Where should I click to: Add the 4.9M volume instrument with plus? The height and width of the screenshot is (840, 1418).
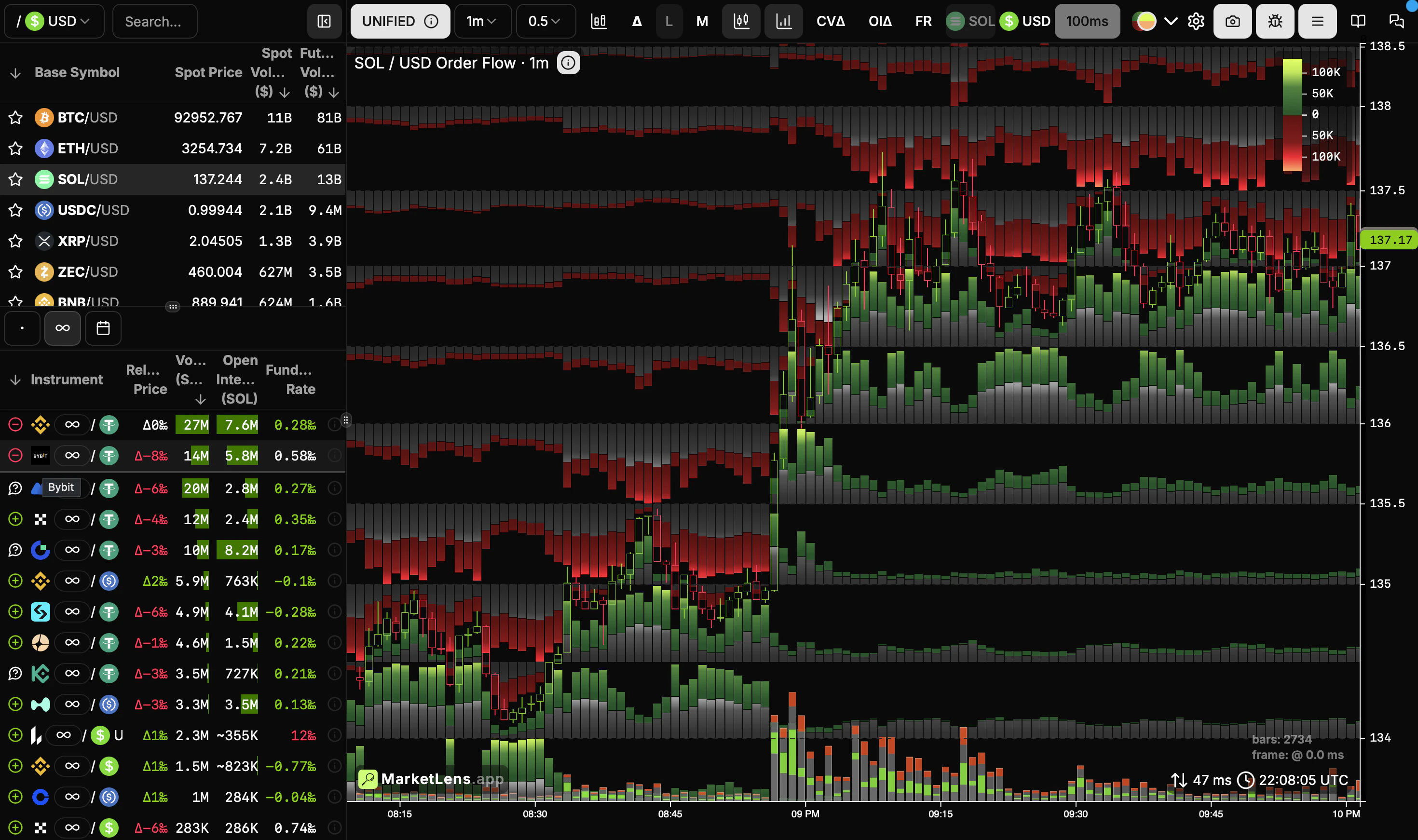coord(15,612)
